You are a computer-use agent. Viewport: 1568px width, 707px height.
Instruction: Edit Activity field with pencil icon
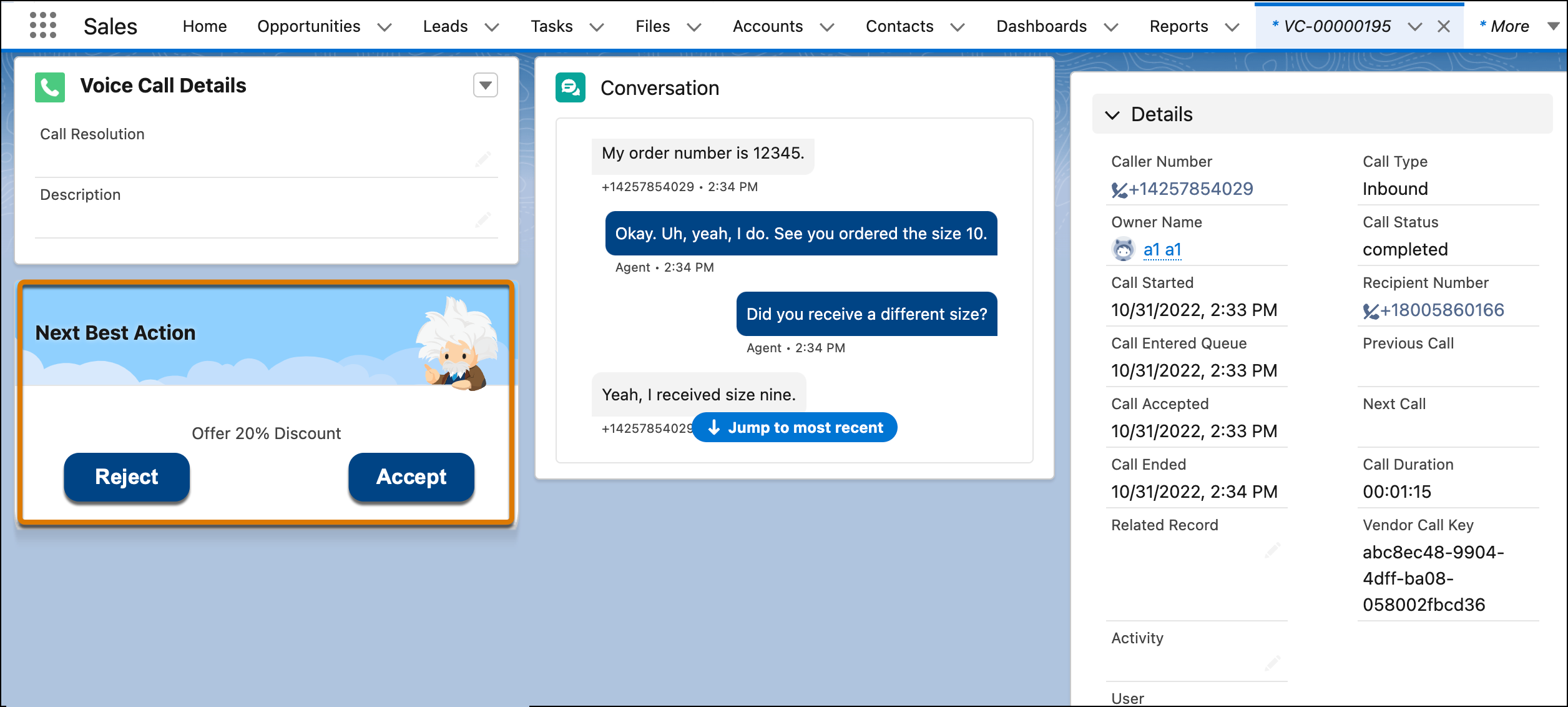(x=1273, y=663)
